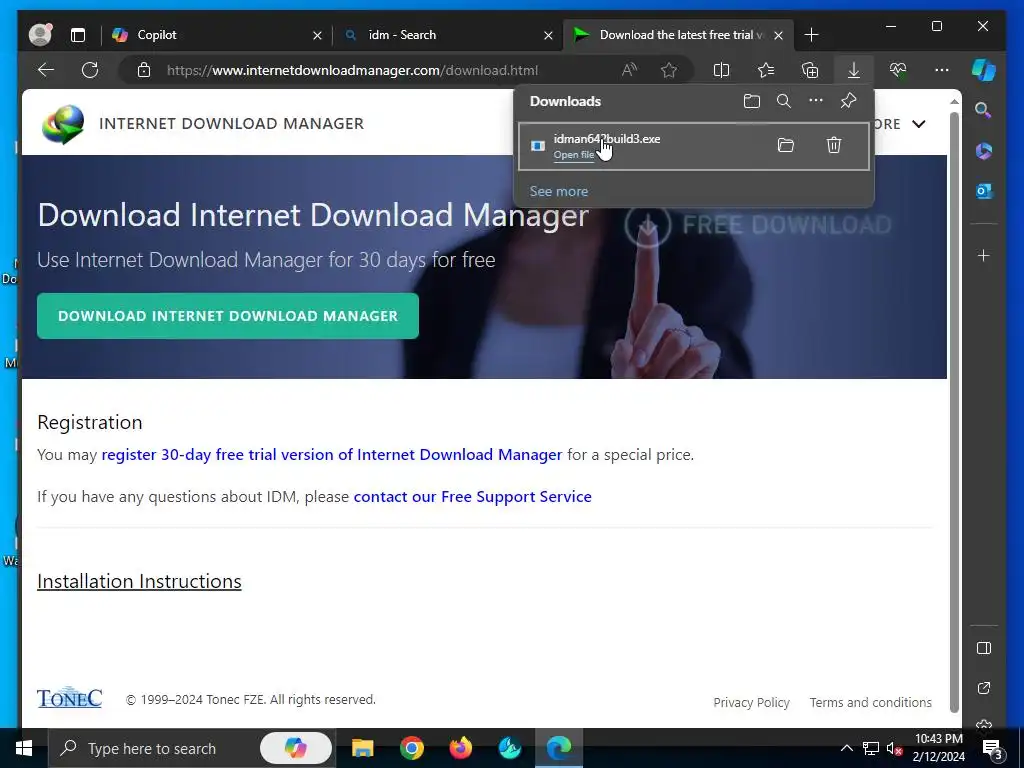
Task: Activate Read aloud icon in address bar
Action: click(x=629, y=70)
